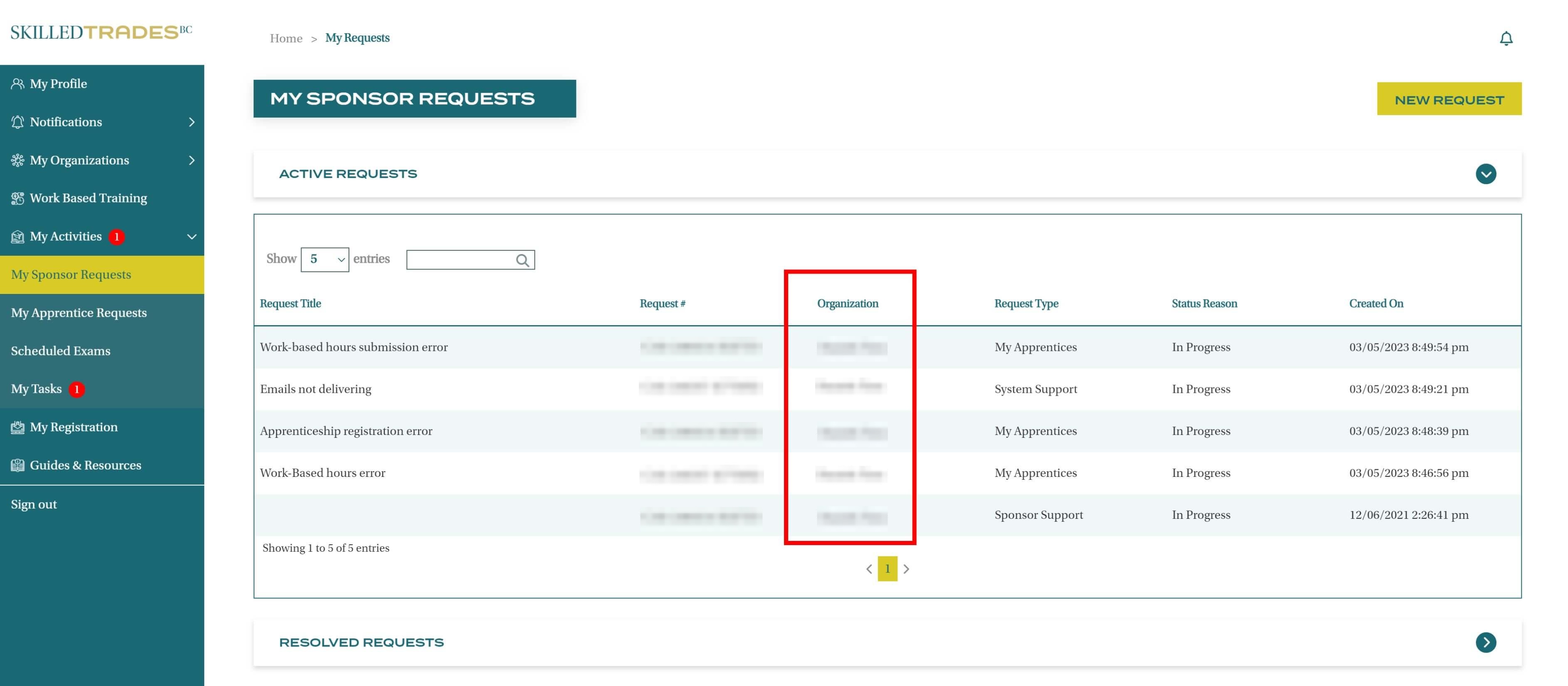Click the Guides & Resources book icon
Screen dimensions: 1568x686
pos(17,466)
